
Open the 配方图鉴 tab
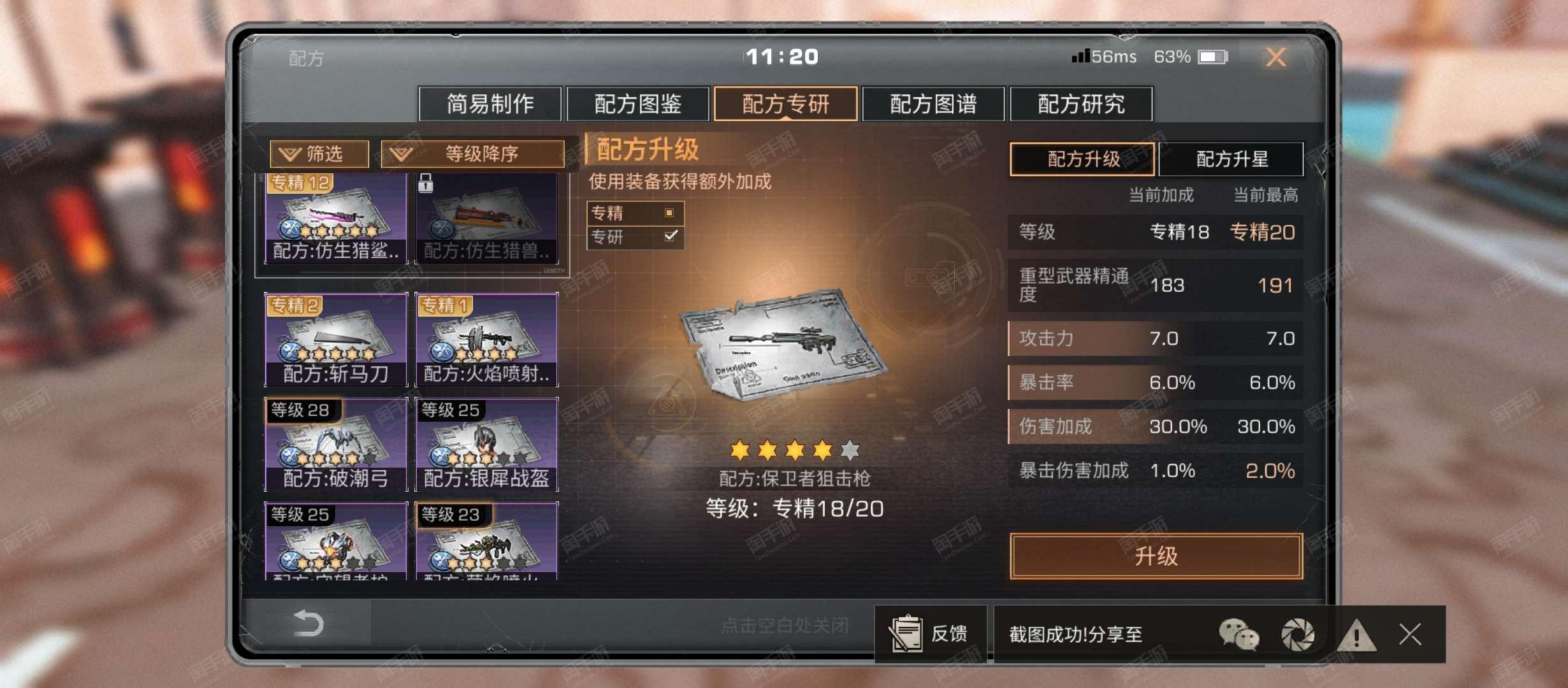tap(638, 104)
